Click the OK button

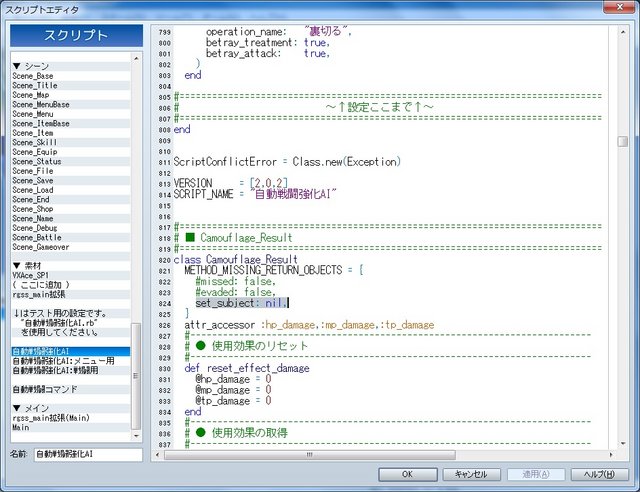pos(408,474)
